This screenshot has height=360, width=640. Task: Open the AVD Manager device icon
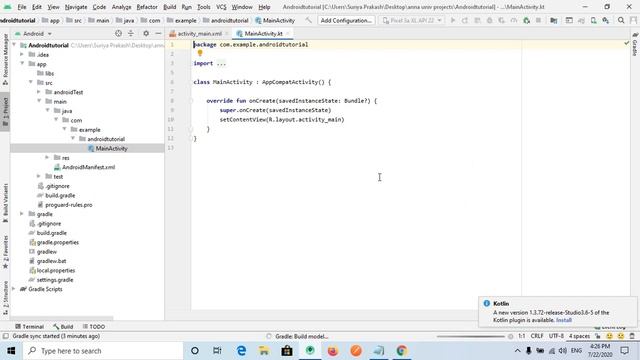click(593, 20)
